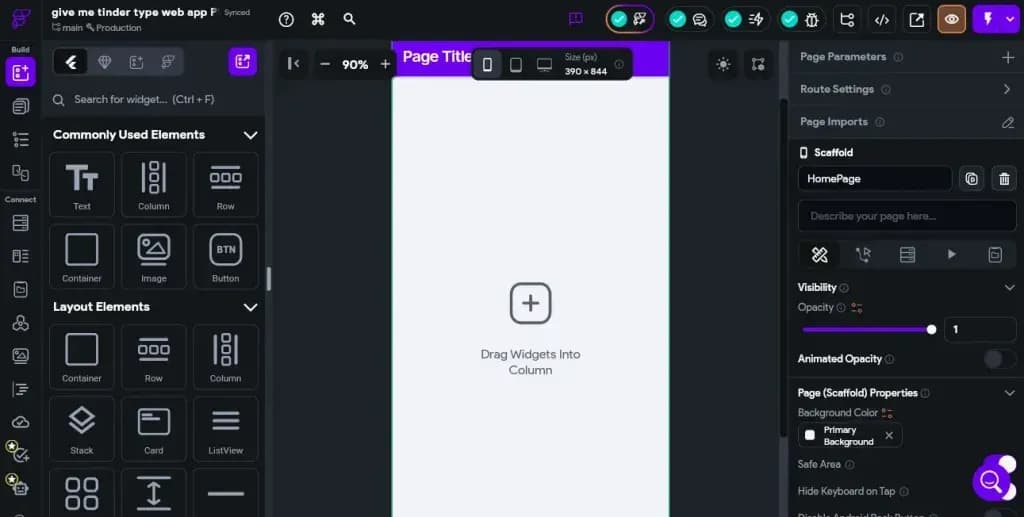Click the HomePage name field
The width and height of the screenshot is (1024, 517).
(874, 178)
